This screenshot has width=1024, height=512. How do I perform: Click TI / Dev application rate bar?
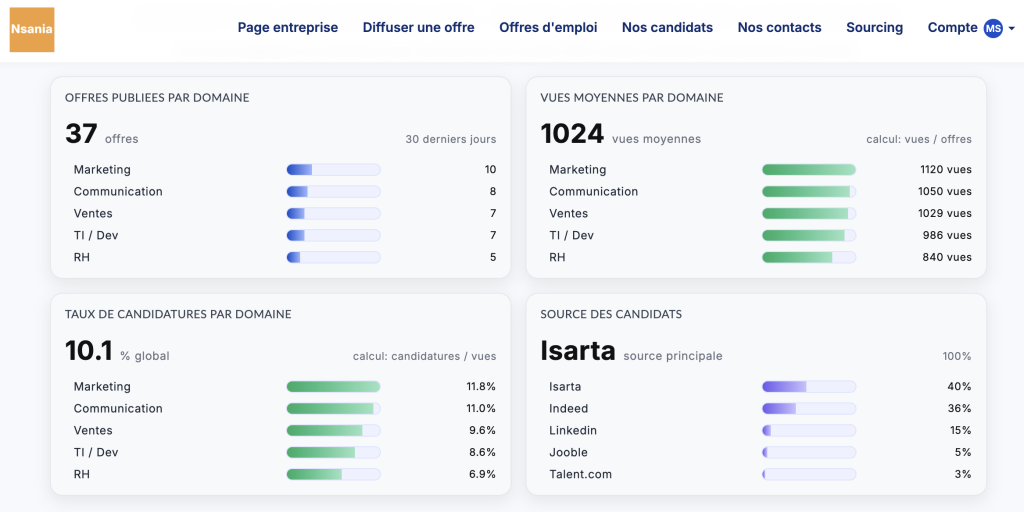333,453
